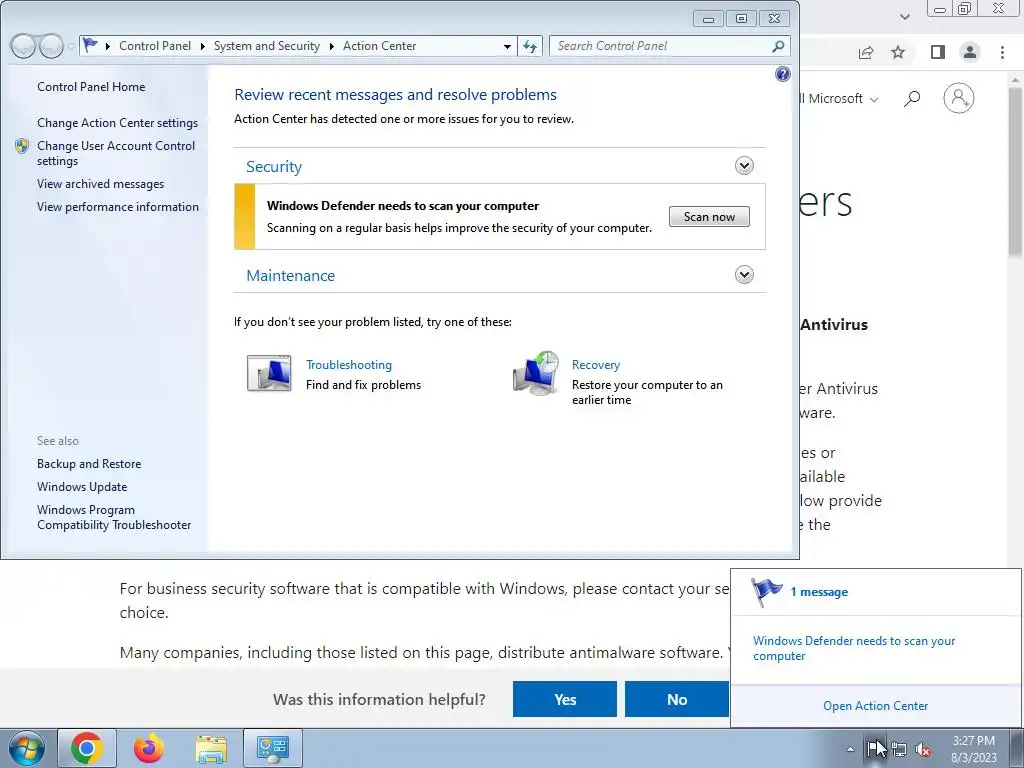Open the Windows Start menu orb
The height and width of the screenshot is (768, 1024).
pos(27,748)
